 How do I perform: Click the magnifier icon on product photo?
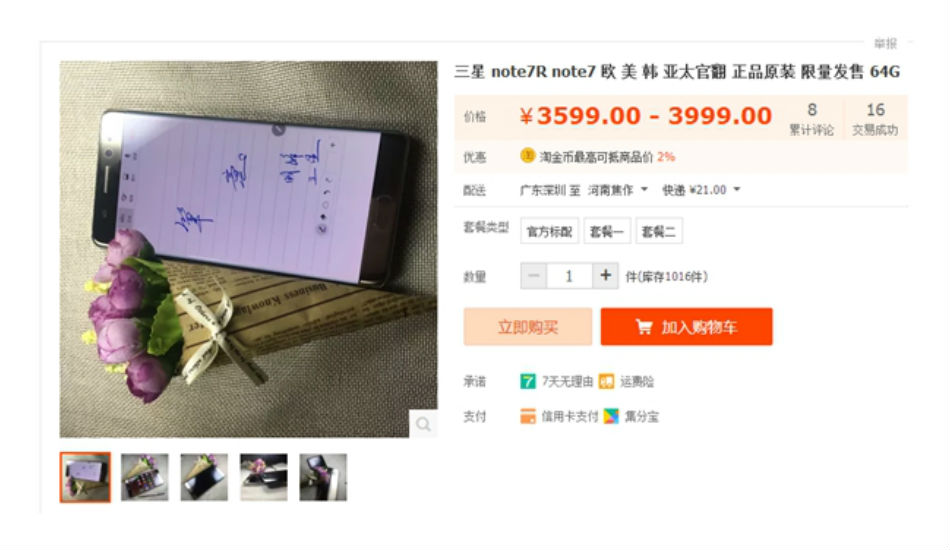click(424, 423)
